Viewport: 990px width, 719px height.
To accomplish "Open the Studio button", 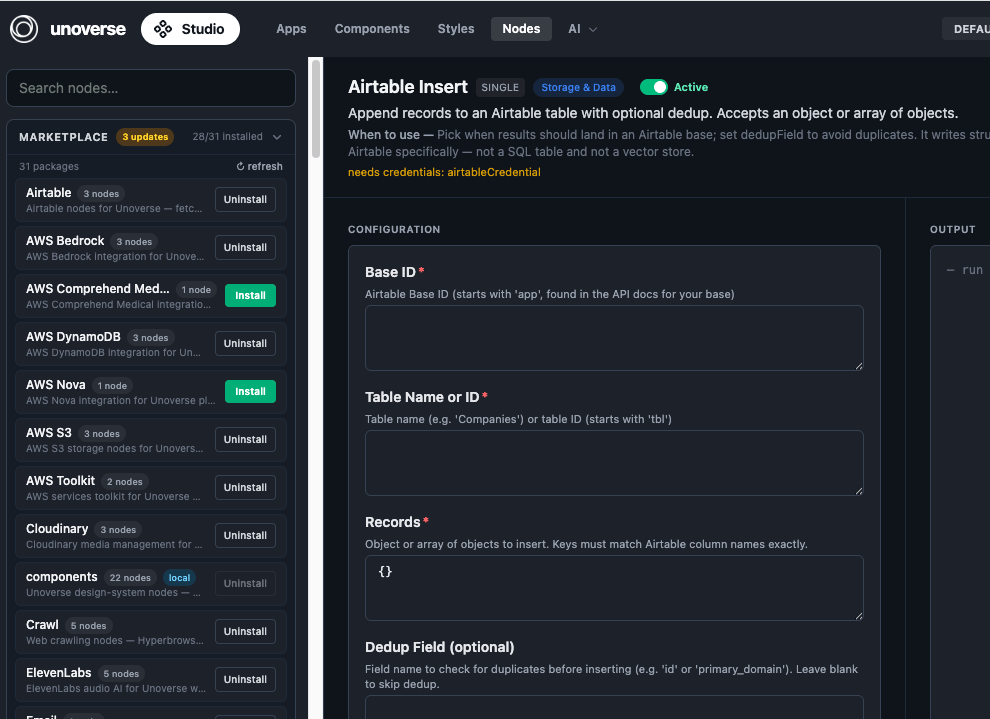I will pyautogui.click(x=190, y=29).
